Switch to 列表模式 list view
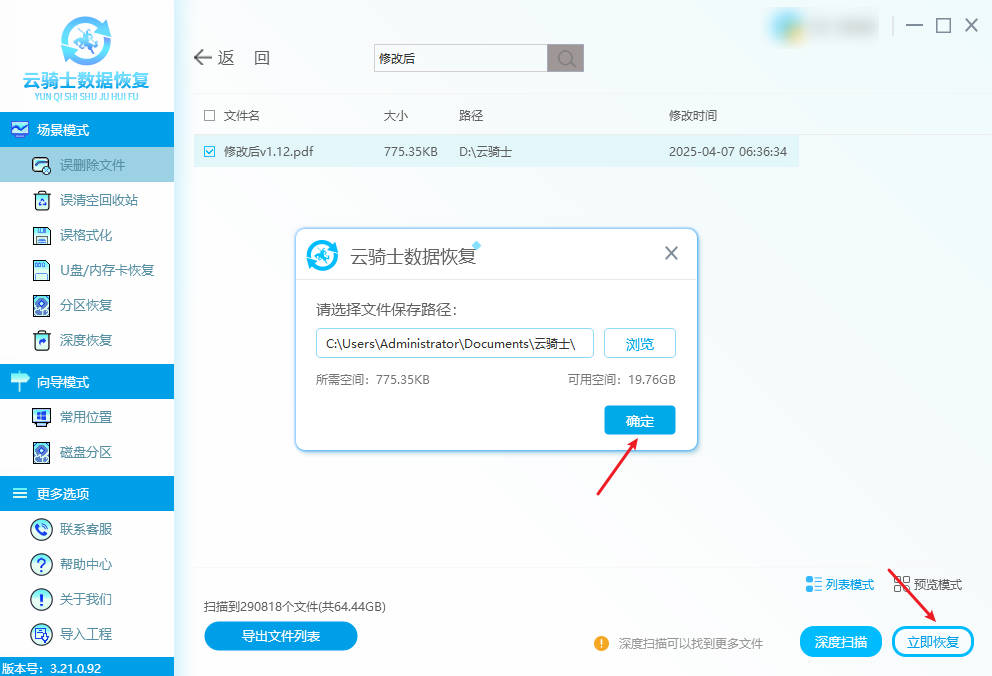 840,584
